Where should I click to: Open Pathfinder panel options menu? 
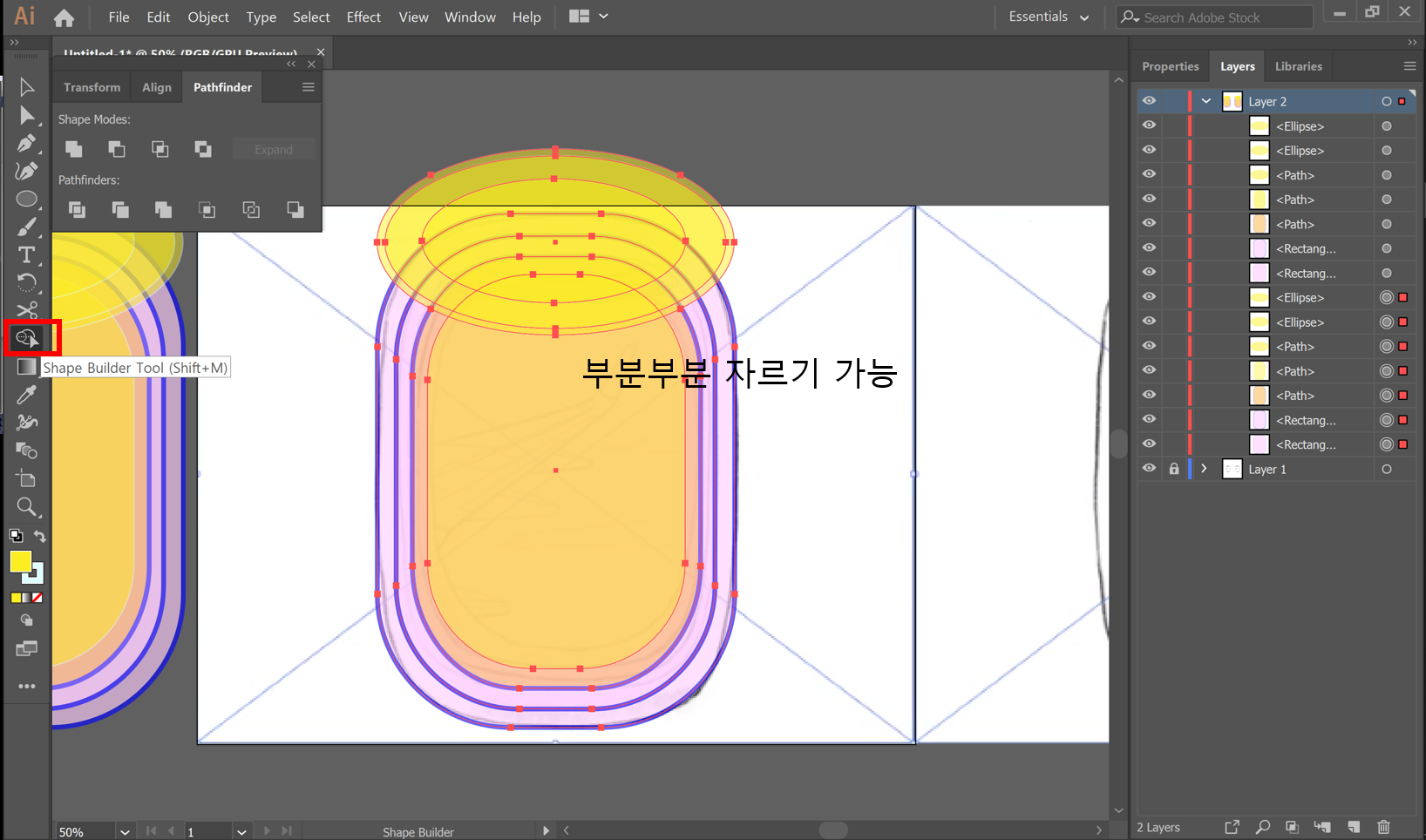click(308, 87)
